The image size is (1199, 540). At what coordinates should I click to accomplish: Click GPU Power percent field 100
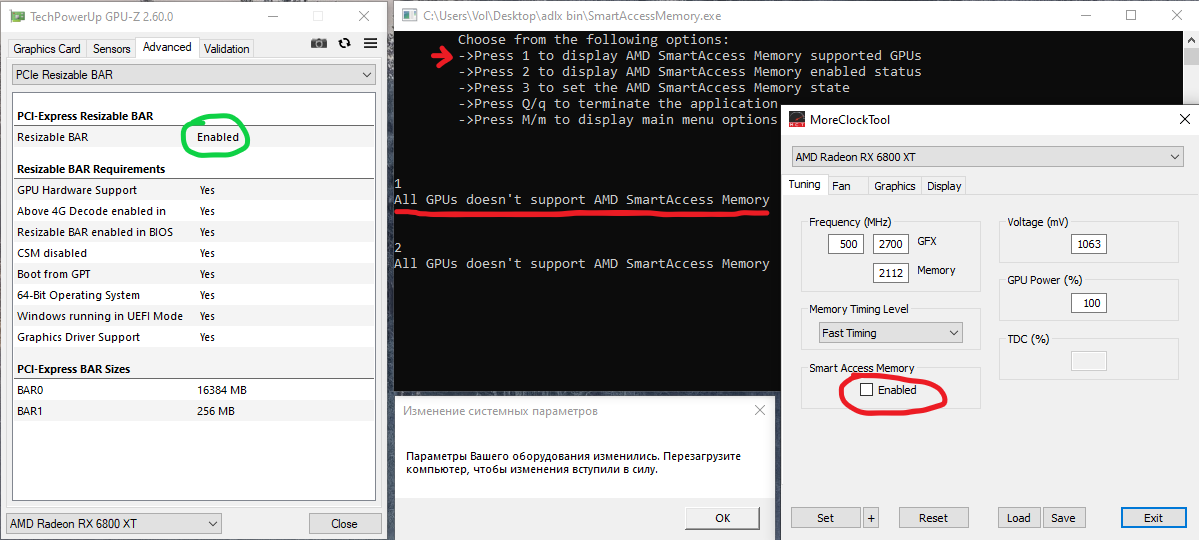click(x=1089, y=304)
